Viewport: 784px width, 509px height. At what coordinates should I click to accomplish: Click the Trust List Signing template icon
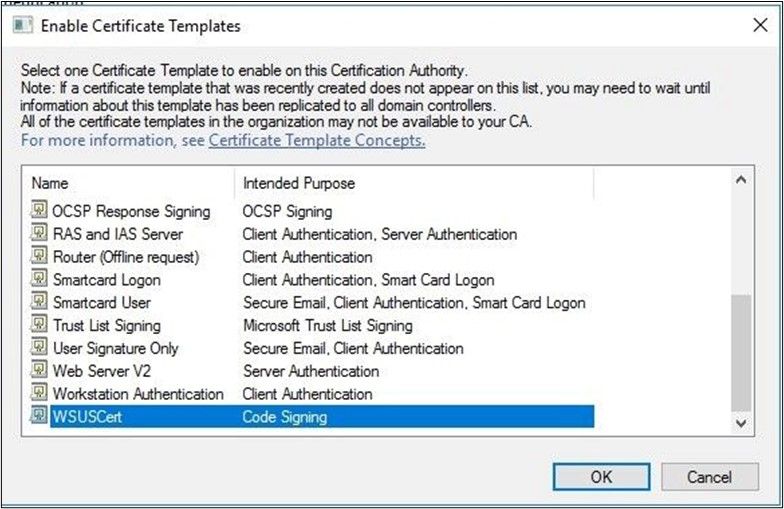pyautogui.click(x=39, y=325)
